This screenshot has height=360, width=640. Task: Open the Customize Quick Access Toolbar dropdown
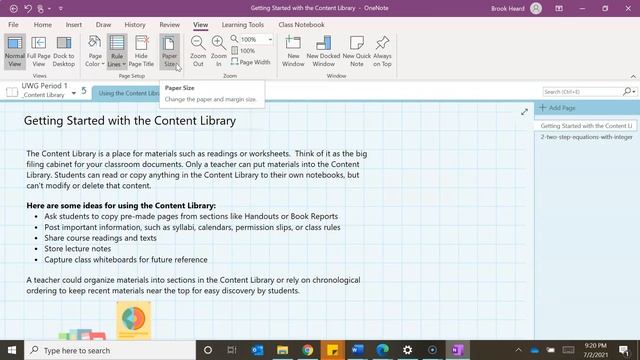tap(61, 8)
